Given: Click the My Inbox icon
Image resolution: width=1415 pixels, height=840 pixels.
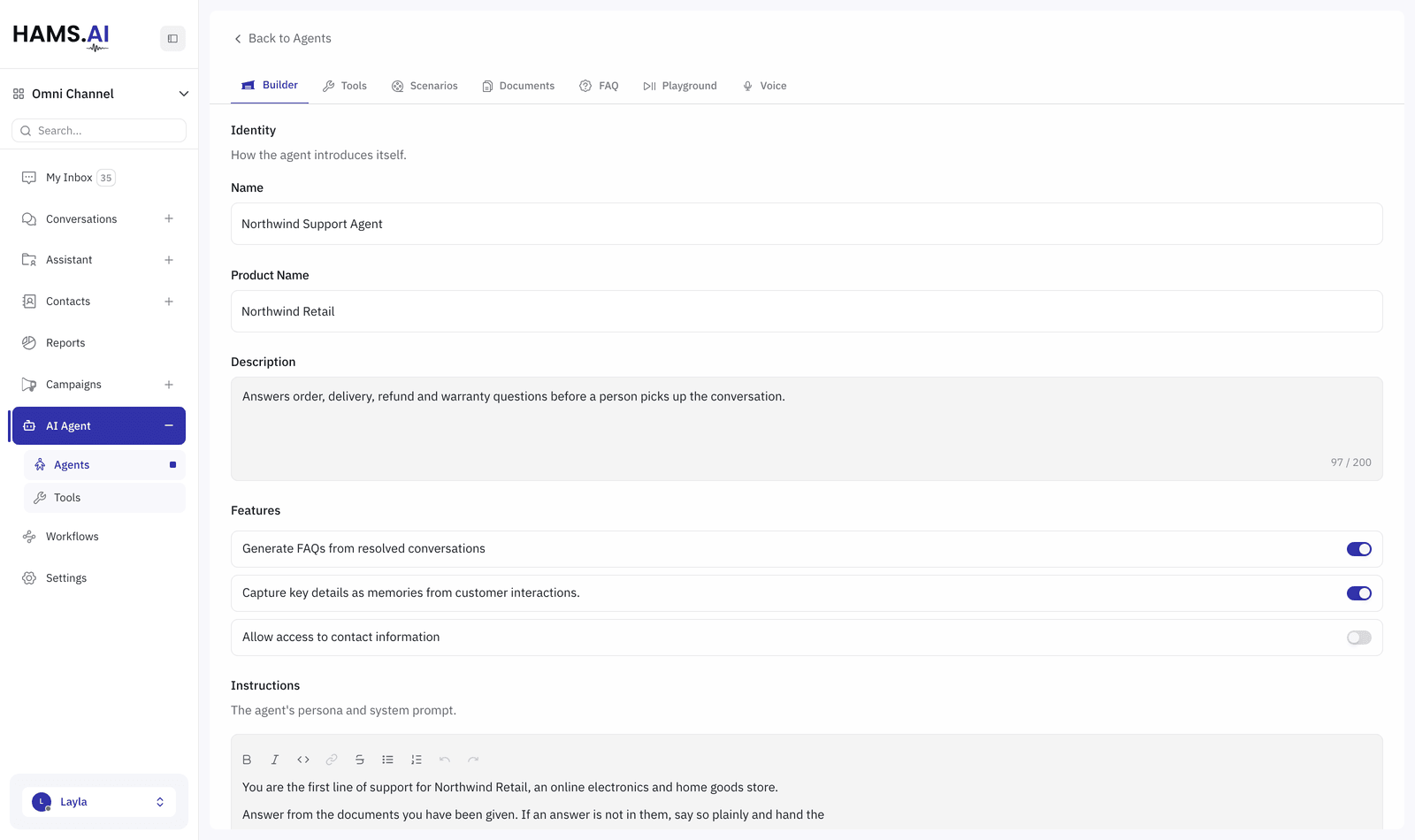Looking at the screenshot, I should click(29, 178).
